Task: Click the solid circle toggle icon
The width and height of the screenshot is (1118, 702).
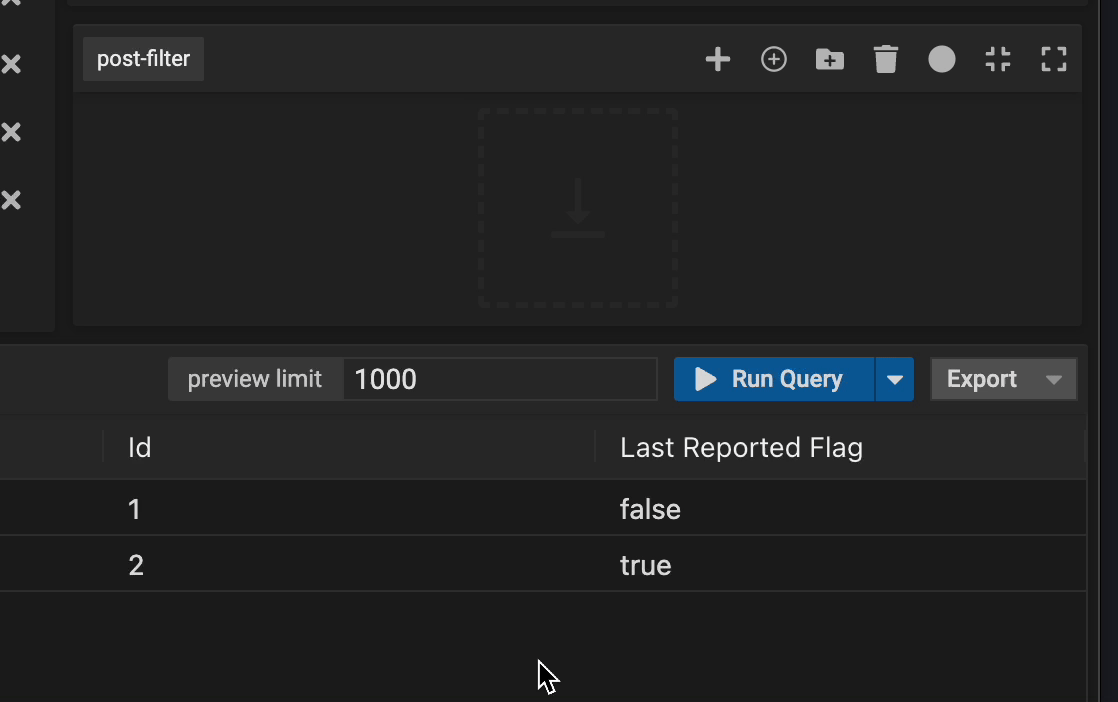Action: tap(941, 59)
